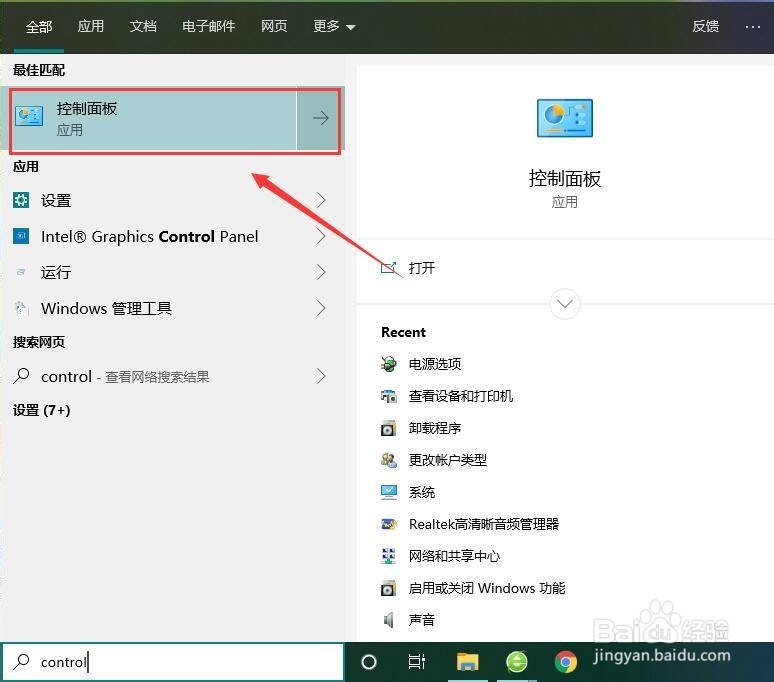Switch to the 全部 tab
The width and height of the screenshot is (774, 682).
pyautogui.click(x=39, y=27)
